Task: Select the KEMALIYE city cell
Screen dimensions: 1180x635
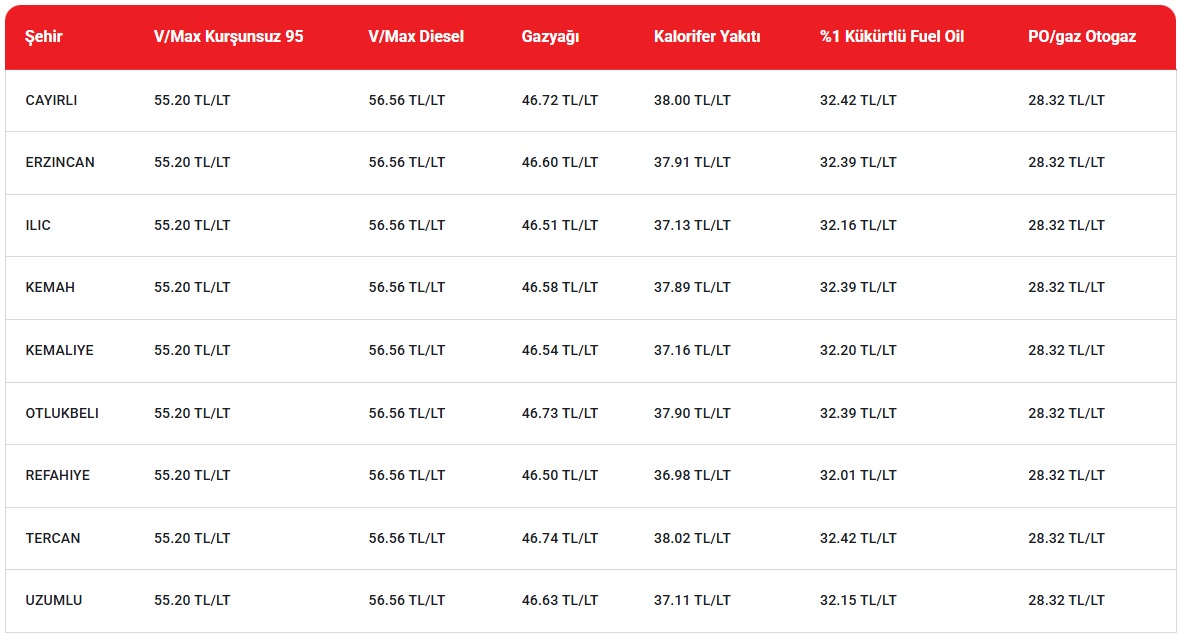Action: [59, 350]
